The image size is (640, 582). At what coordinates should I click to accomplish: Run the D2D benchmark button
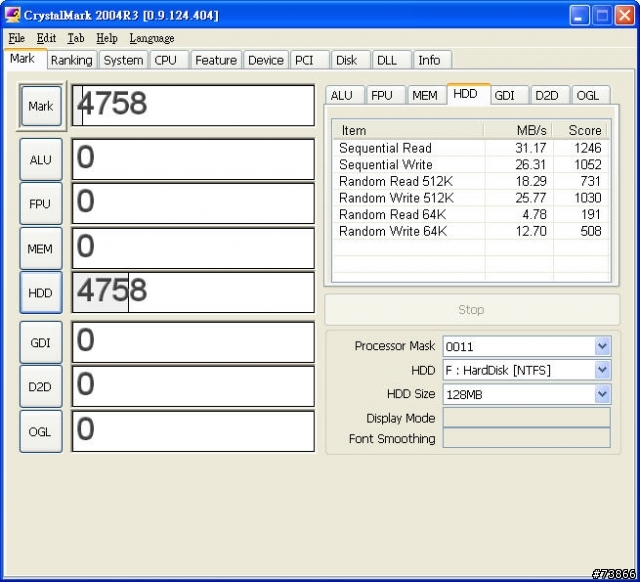click(41, 387)
